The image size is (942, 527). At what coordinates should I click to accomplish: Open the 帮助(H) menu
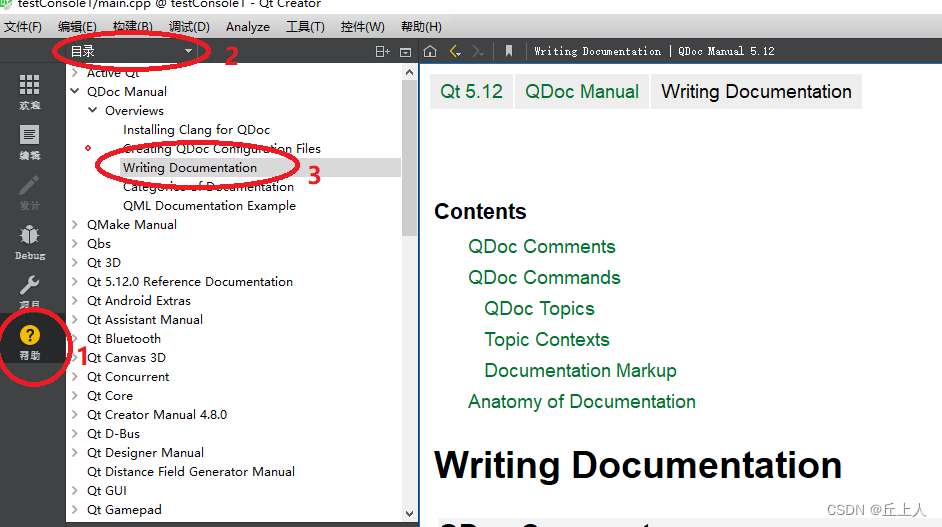pyautogui.click(x=421, y=26)
